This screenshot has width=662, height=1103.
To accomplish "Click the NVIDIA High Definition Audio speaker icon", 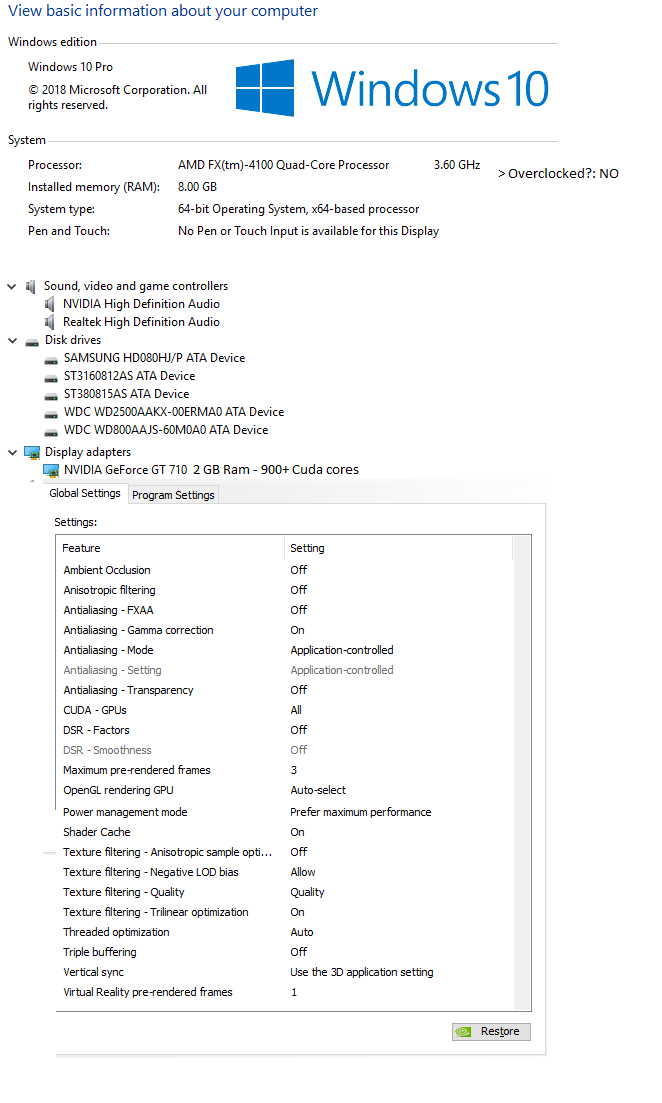I will (x=49, y=304).
